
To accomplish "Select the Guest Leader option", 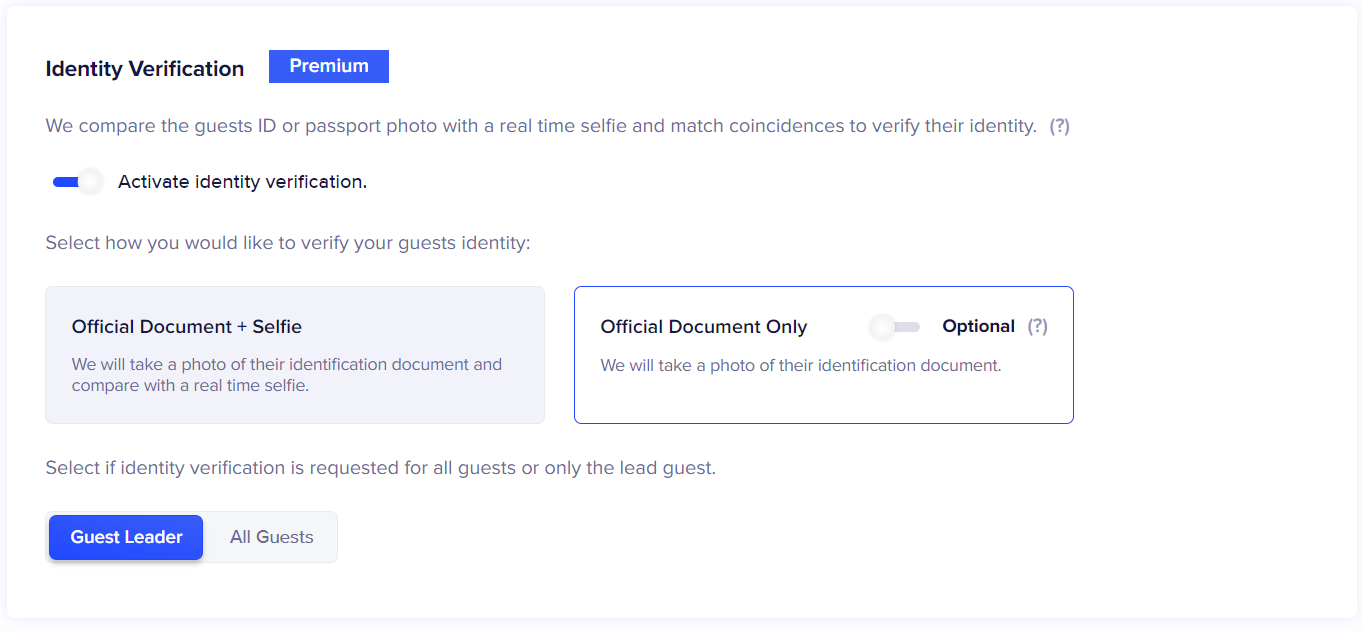I will (x=126, y=537).
